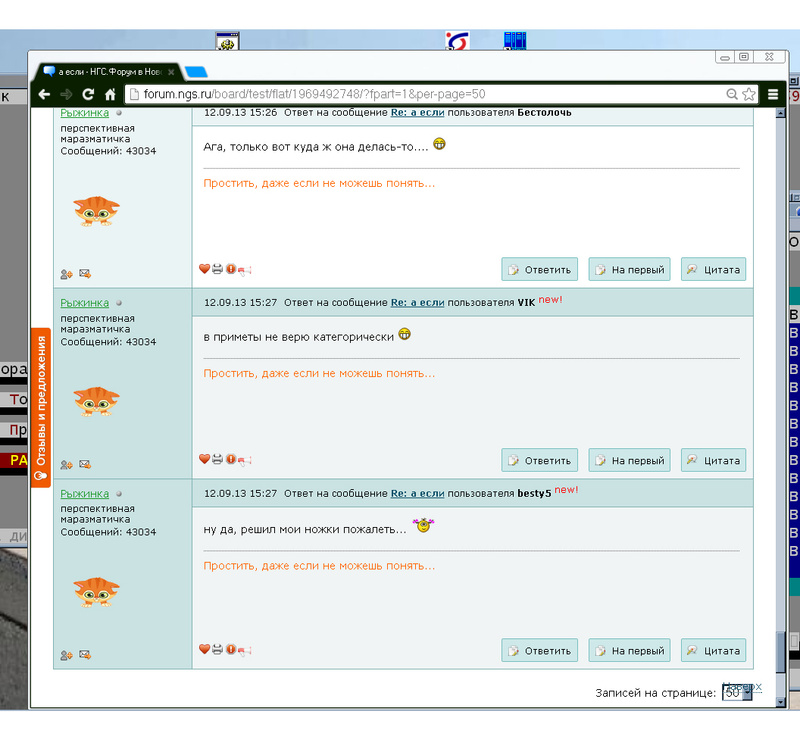This screenshot has width=800, height=745.
Task: Add friend icon beside the reply to besty5
Action: [66, 655]
